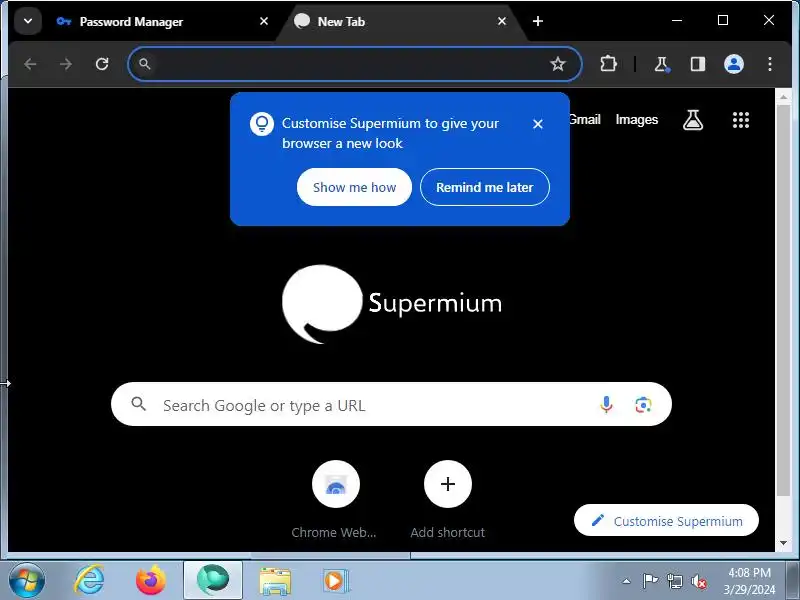This screenshot has width=800, height=600.
Task: Open the Windows Start menu
Action: 27,581
